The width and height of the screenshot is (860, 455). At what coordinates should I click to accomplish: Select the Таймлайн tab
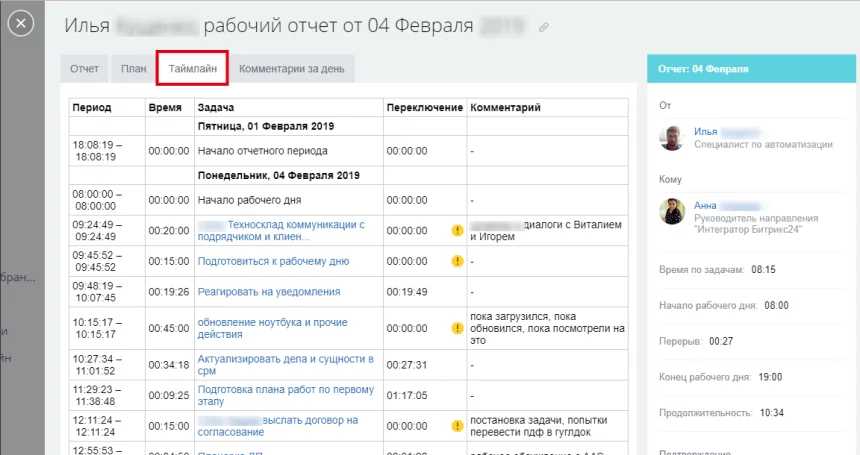click(193, 69)
